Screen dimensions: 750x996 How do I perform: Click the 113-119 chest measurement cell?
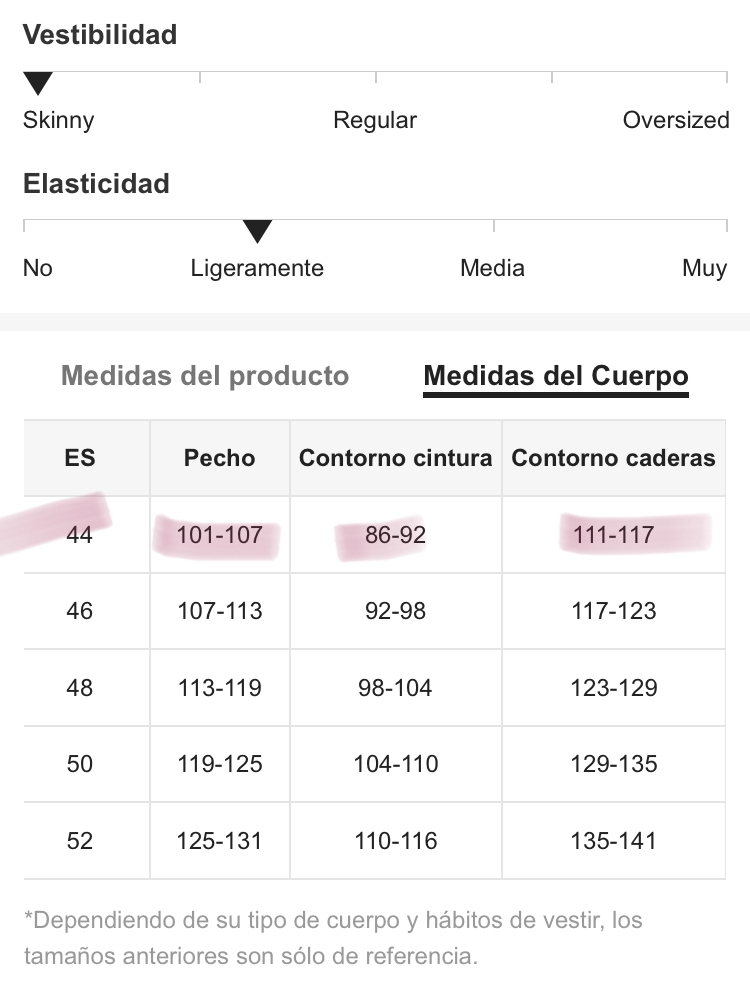[220, 688]
